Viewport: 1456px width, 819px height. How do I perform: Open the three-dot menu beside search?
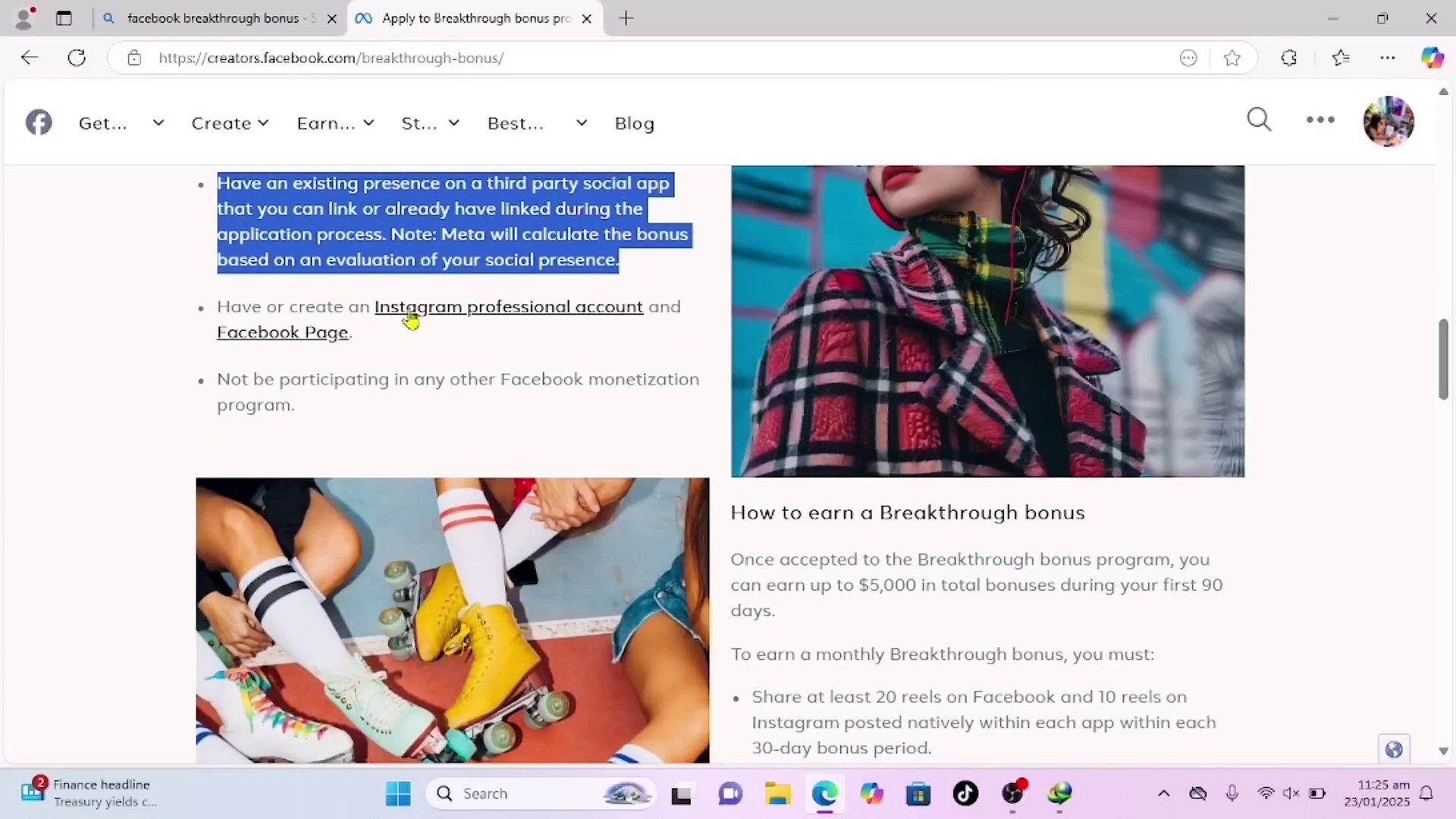pyautogui.click(x=1319, y=120)
